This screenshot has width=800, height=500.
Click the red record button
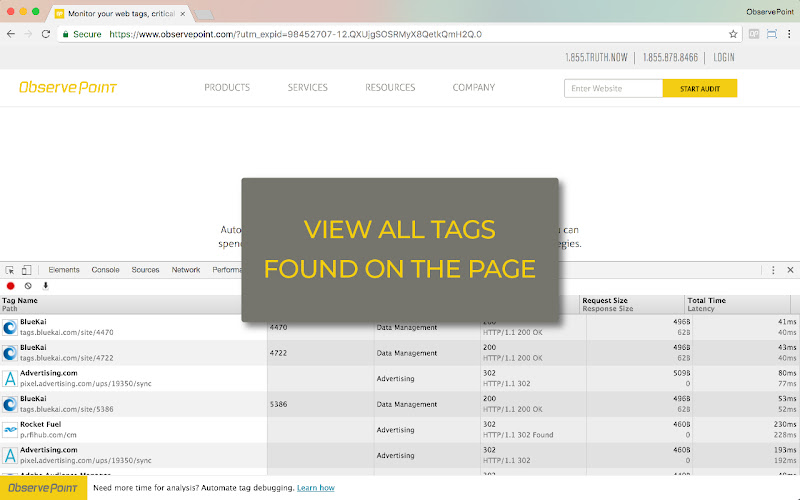tap(10, 286)
